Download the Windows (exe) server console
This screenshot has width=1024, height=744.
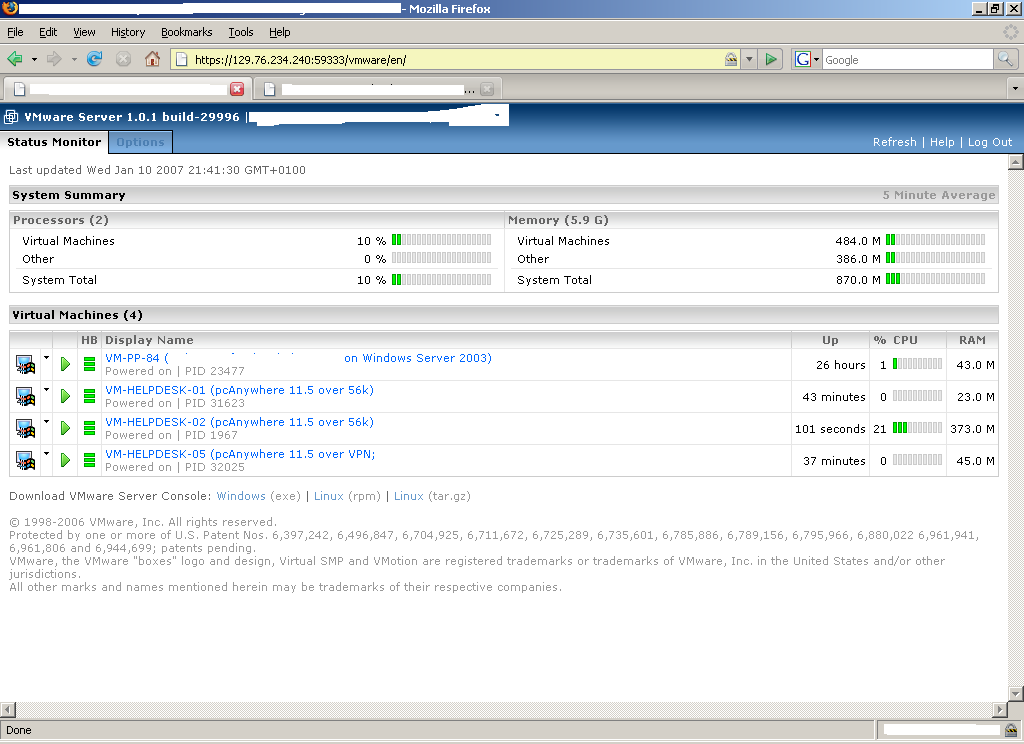(x=241, y=496)
